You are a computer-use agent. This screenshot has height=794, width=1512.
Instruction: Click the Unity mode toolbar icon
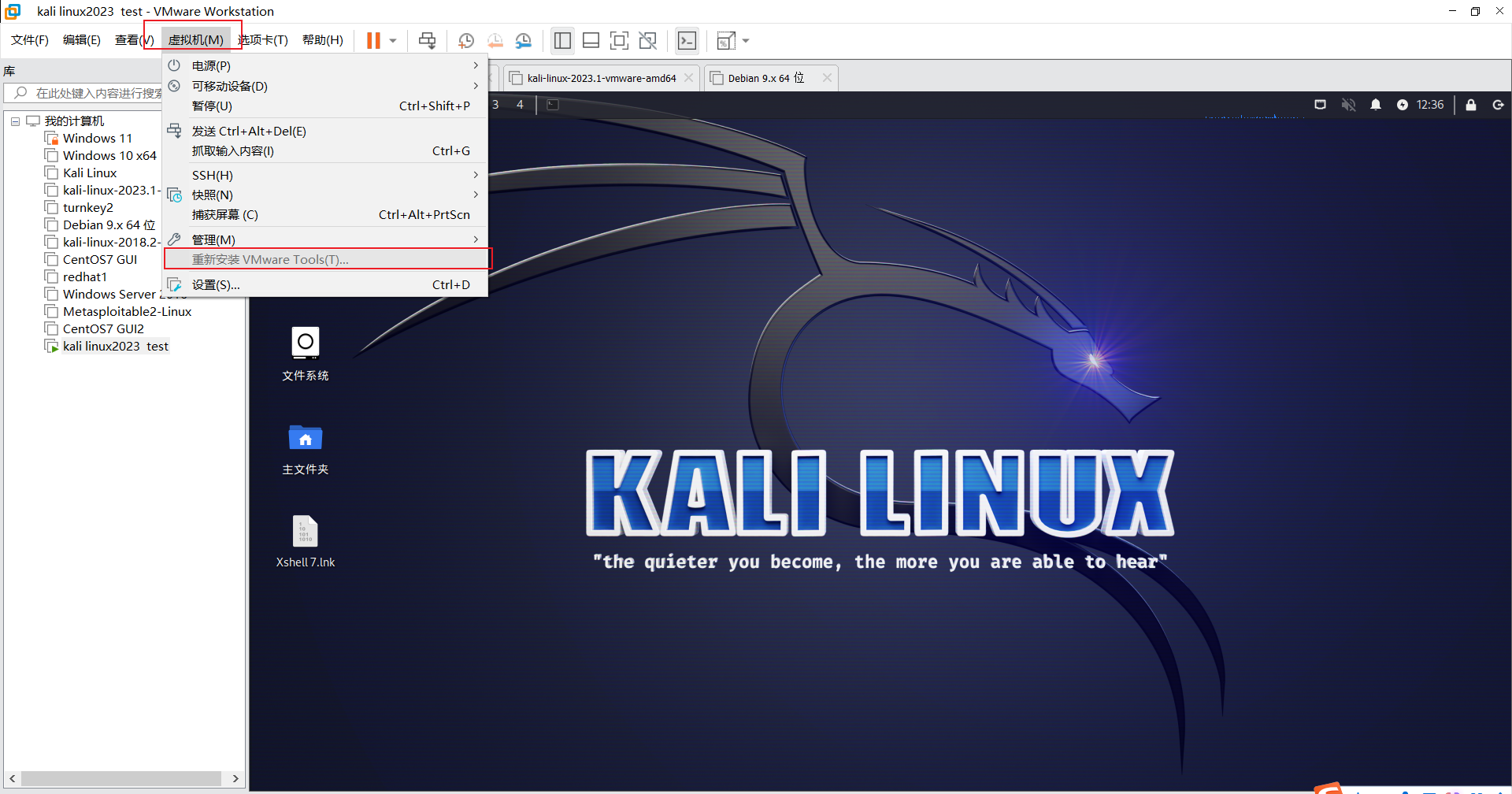[648, 40]
